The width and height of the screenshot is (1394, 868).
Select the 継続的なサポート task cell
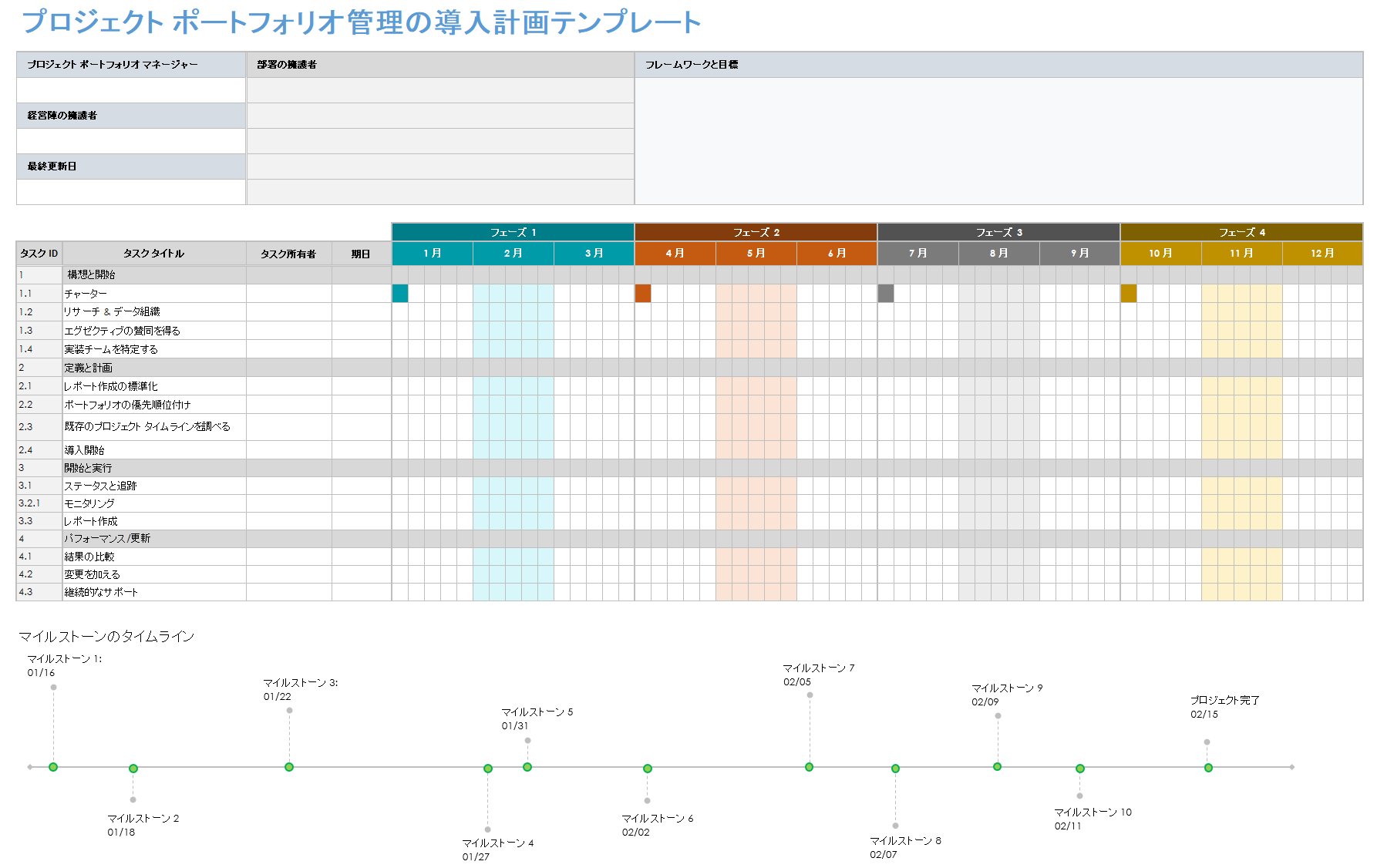point(154,592)
